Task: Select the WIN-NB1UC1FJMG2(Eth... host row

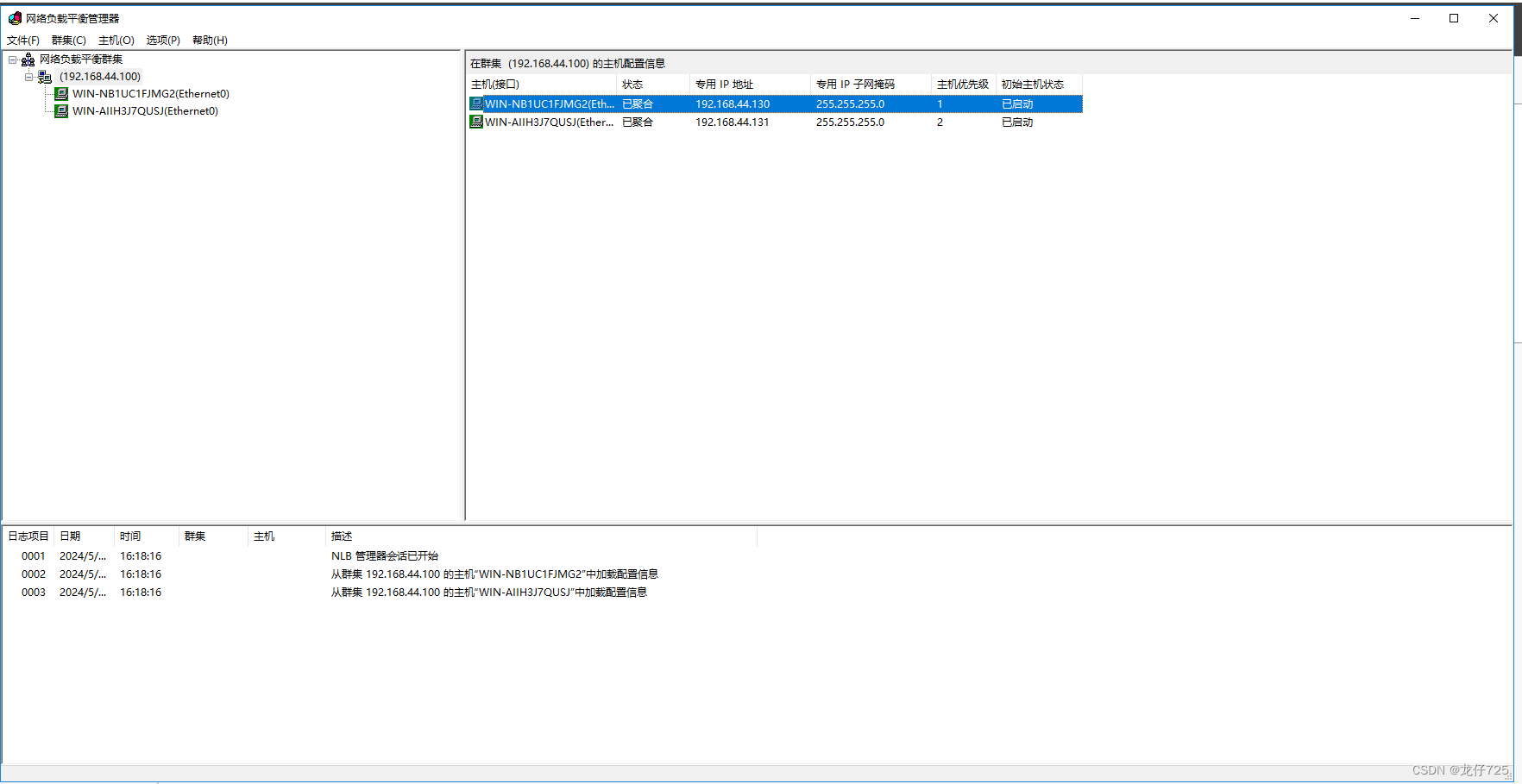Action: (x=775, y=103)
